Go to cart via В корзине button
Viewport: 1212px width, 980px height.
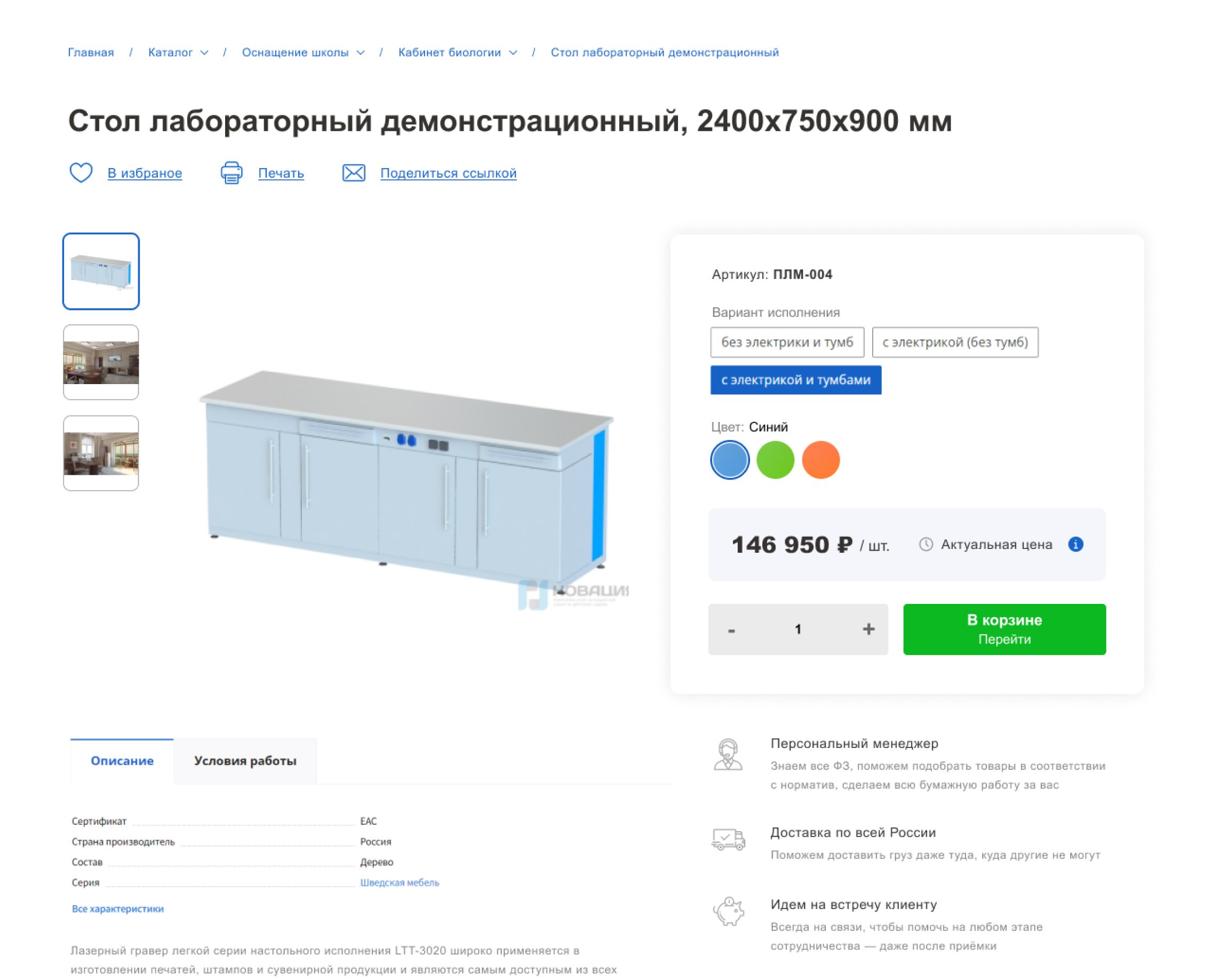tap(1005, 630)
